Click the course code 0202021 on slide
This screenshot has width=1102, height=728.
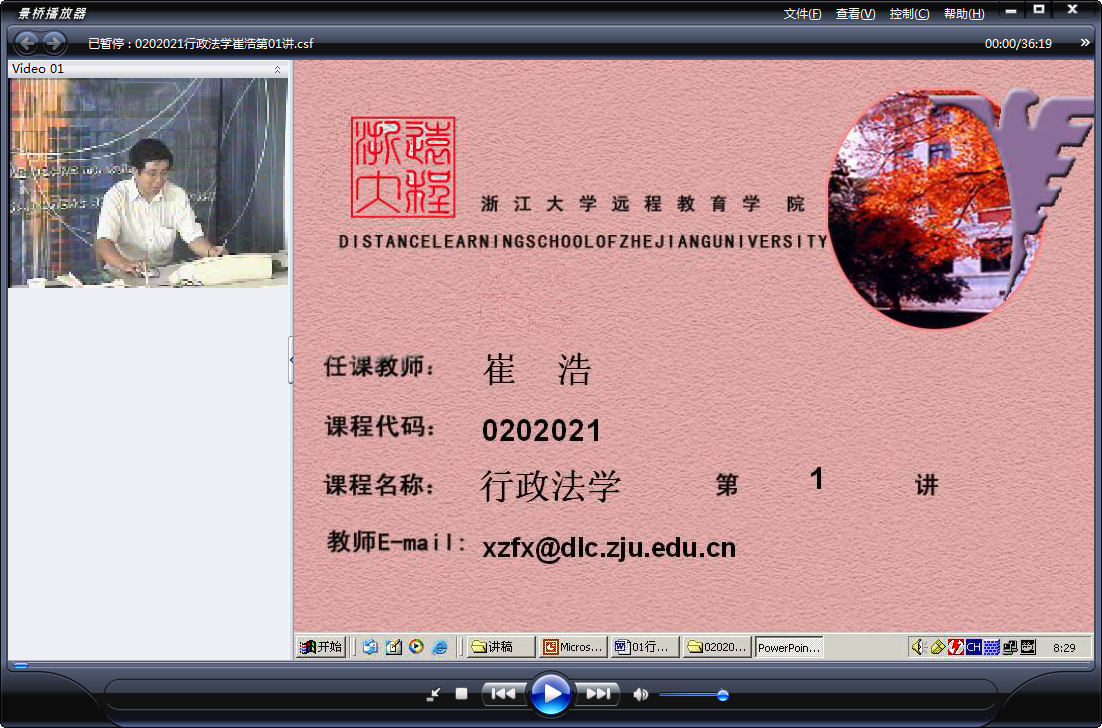coord(541,430)
